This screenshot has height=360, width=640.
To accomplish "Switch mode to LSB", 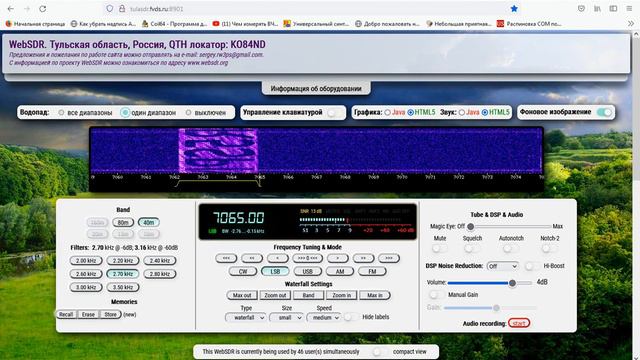I will [x=275, y=271].
